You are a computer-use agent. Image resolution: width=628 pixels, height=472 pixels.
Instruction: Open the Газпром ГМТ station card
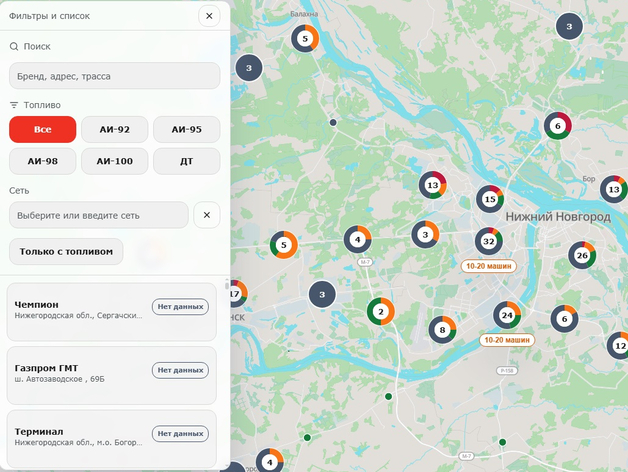coord(112,375)
